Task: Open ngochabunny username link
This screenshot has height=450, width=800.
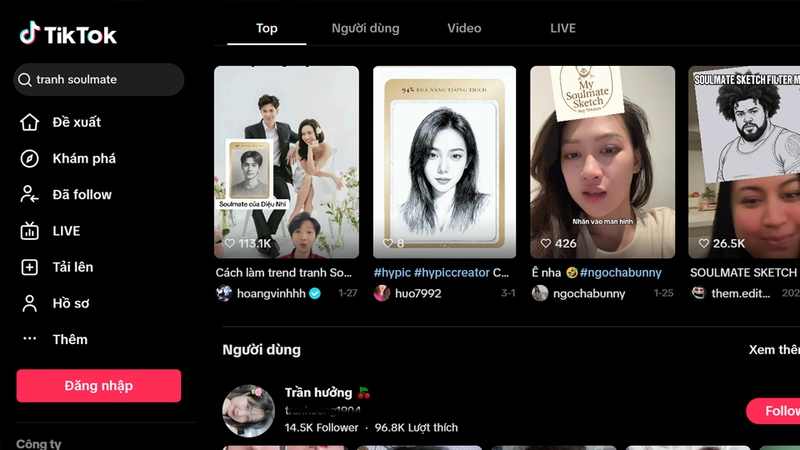Action: pyautogui.click(x=589, y=293)
